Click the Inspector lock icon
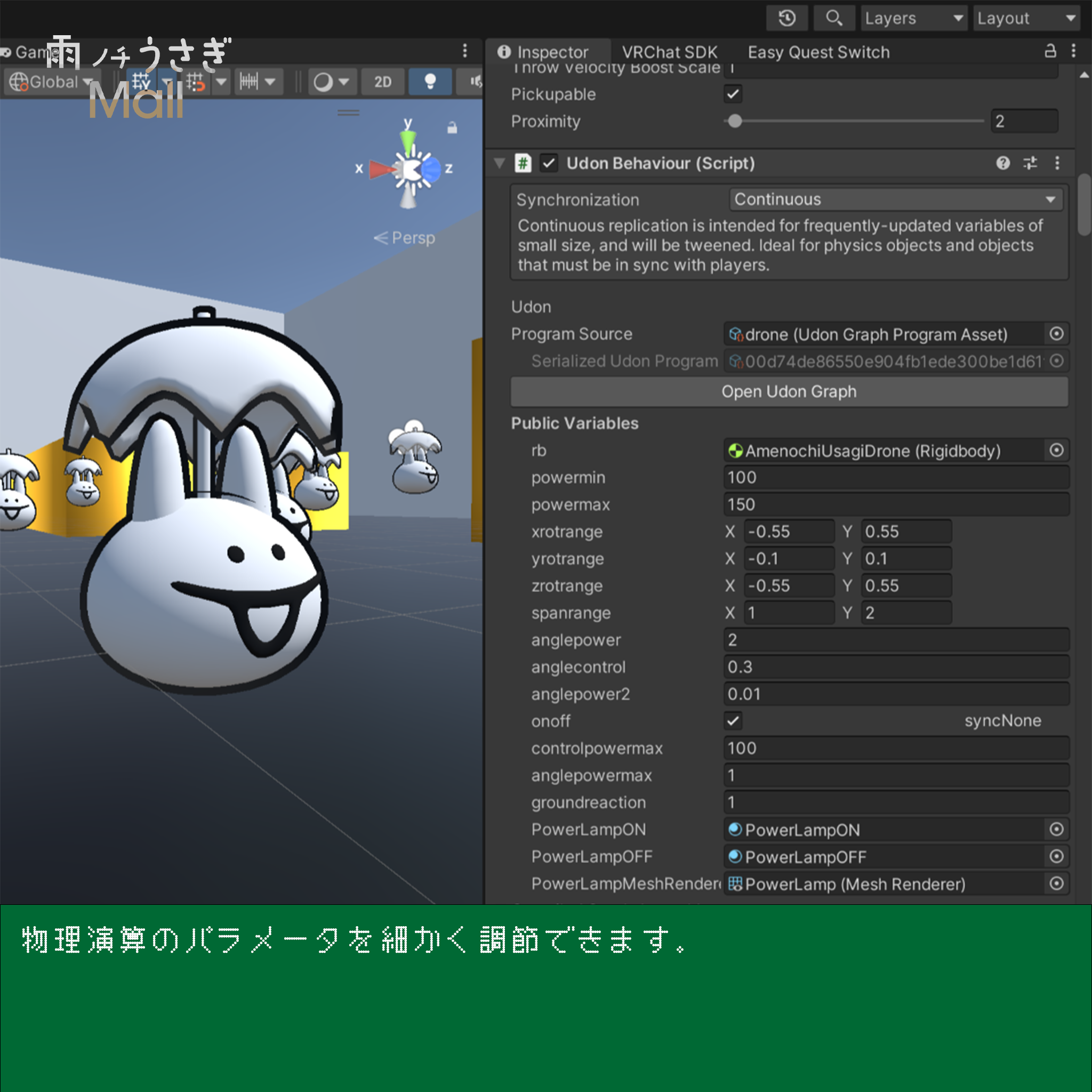Image resolution: width=1092 pixels, height=1092 pixels. pos(1050,51)
